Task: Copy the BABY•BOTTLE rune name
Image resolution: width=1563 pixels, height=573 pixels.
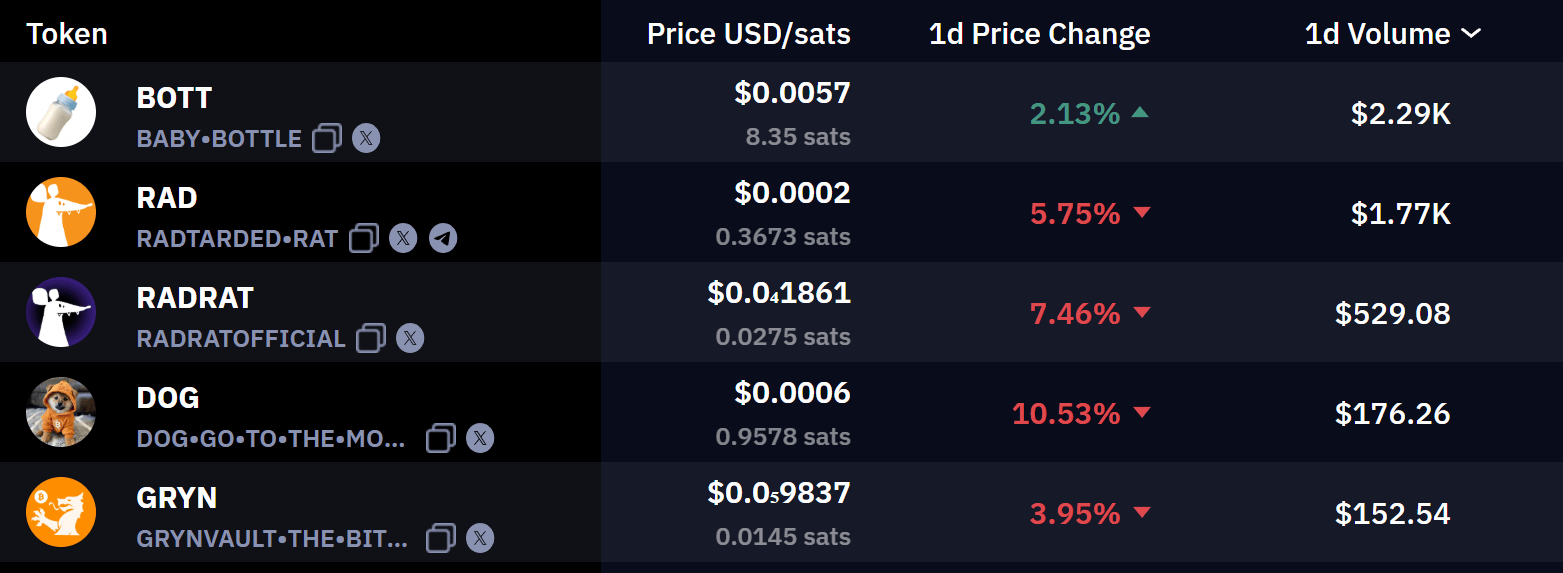Action: coord(327,138)
